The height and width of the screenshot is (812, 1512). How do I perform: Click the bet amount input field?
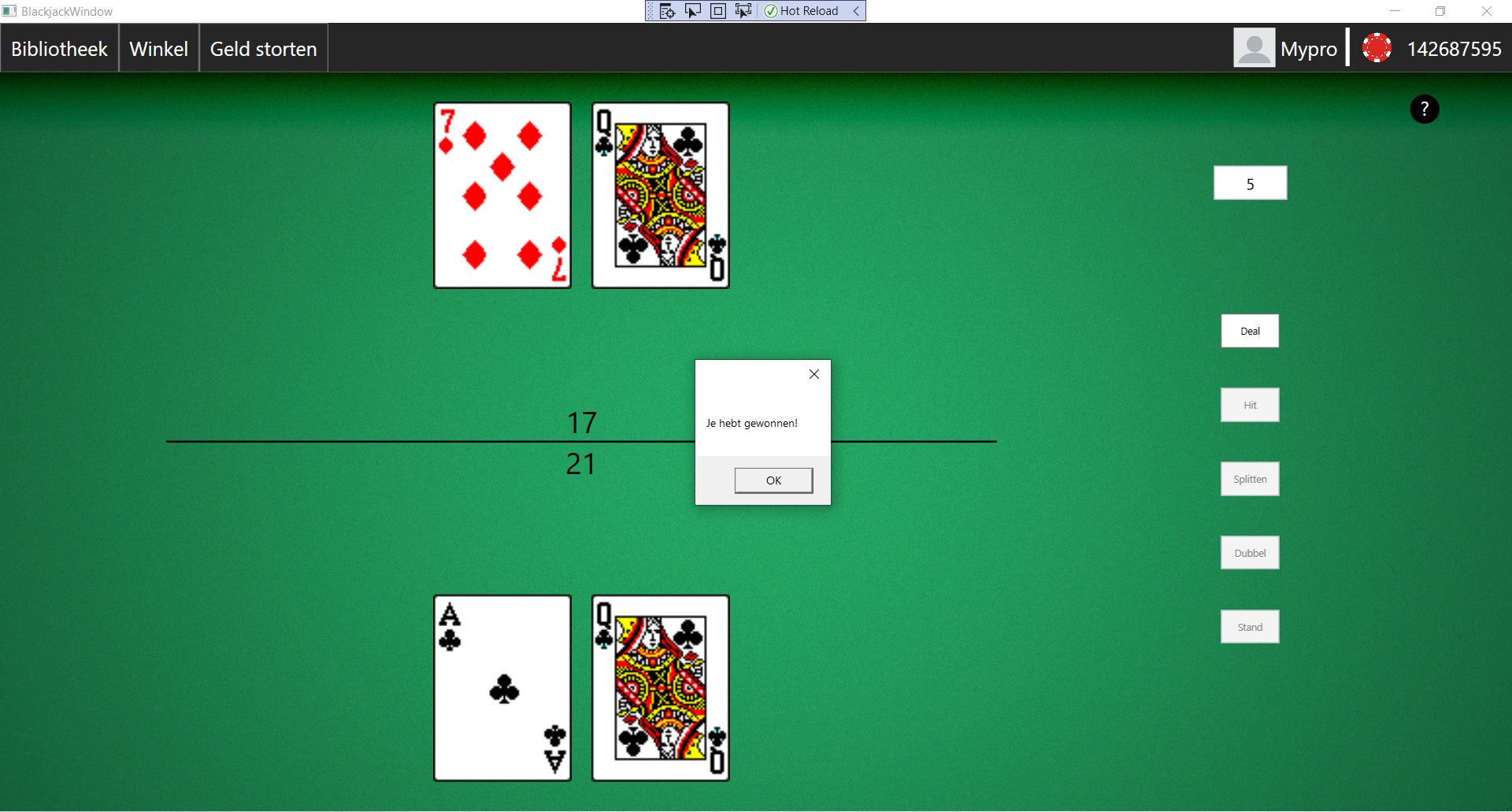coord(1250,182)
